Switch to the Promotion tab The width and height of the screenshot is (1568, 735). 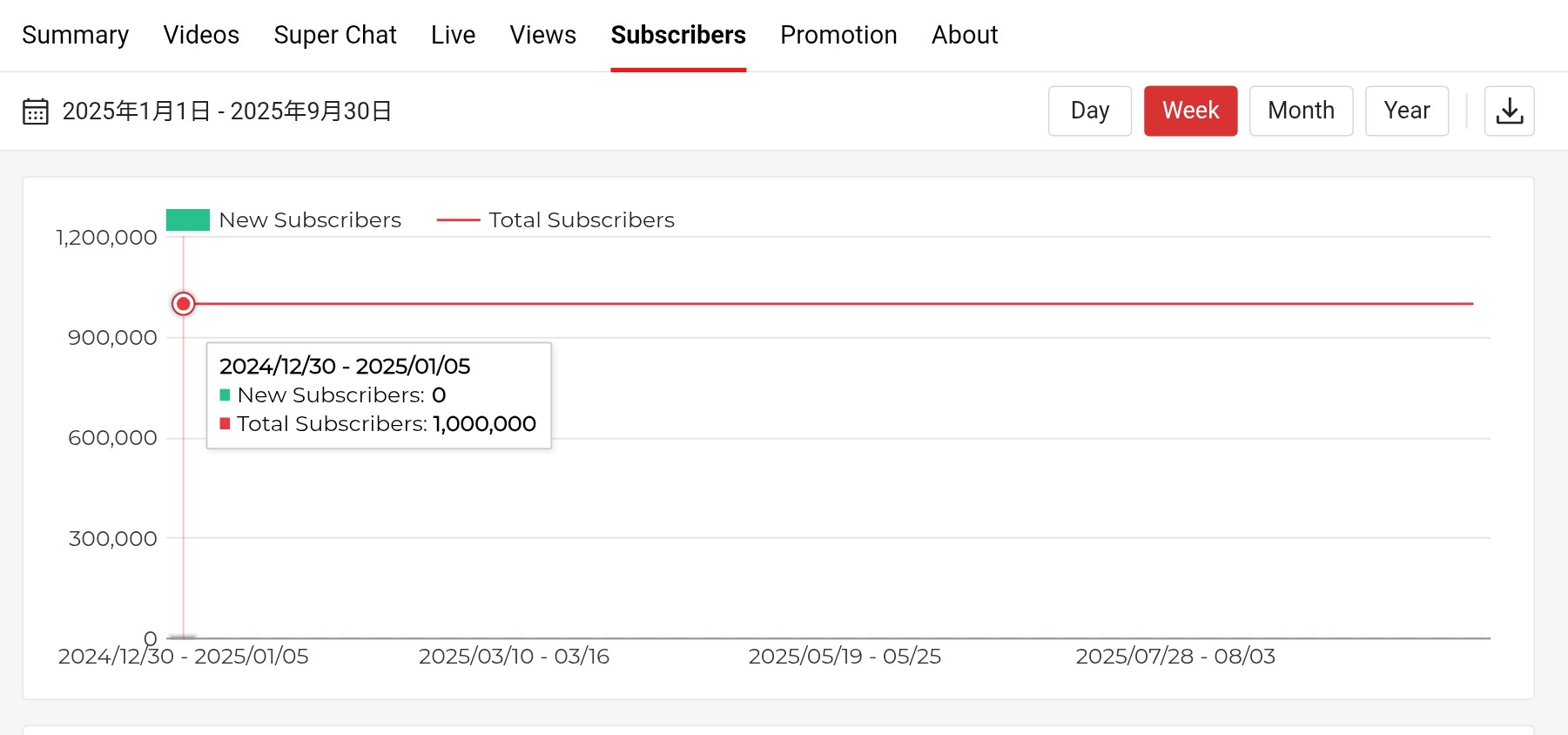pos(838,35)
